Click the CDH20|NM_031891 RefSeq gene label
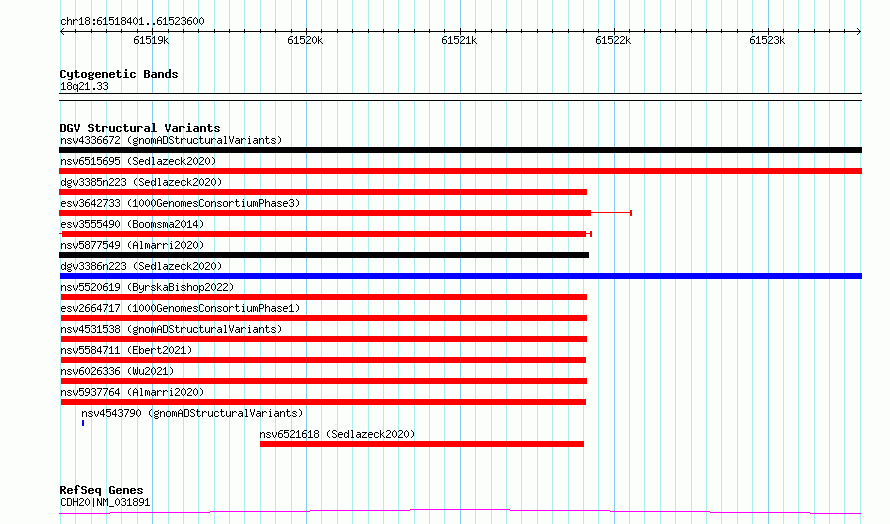Viewport: 890px width, 524px height. coord(105,502)
